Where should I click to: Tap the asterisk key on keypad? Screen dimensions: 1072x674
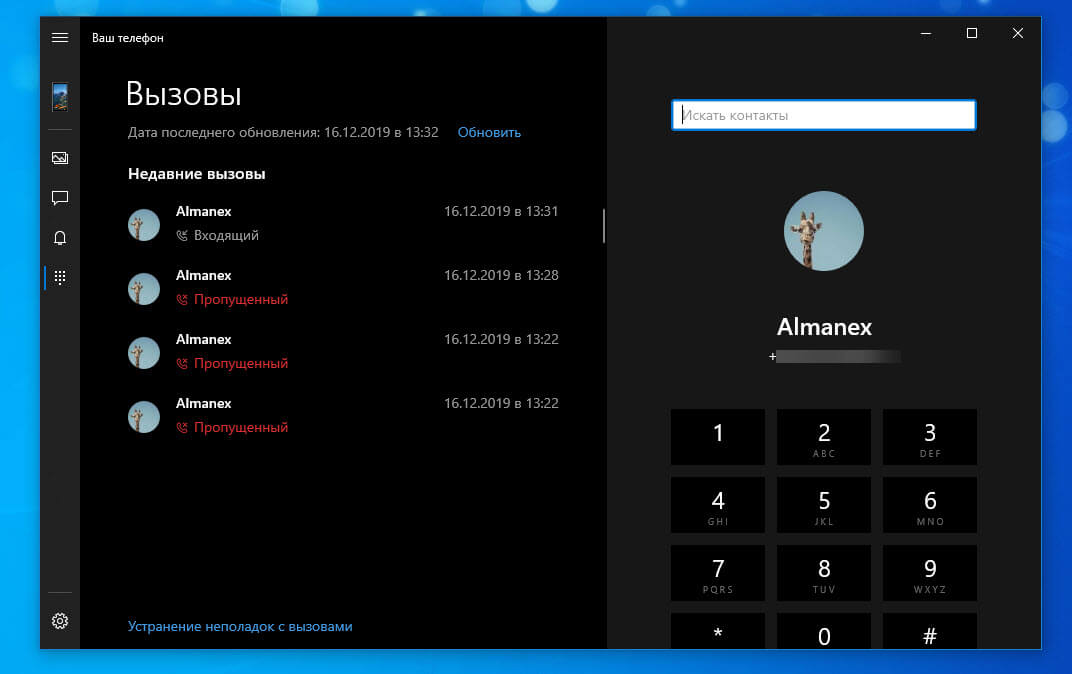coord(718,632)
